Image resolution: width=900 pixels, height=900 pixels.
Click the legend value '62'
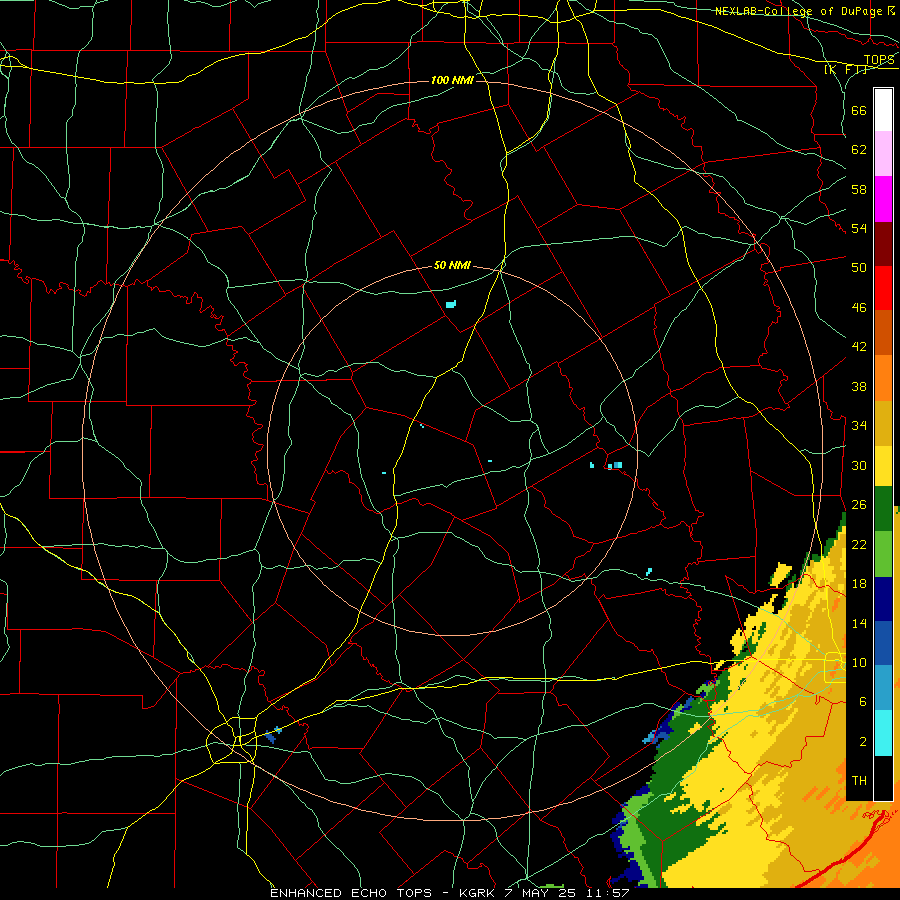click(x=859, y=150)
